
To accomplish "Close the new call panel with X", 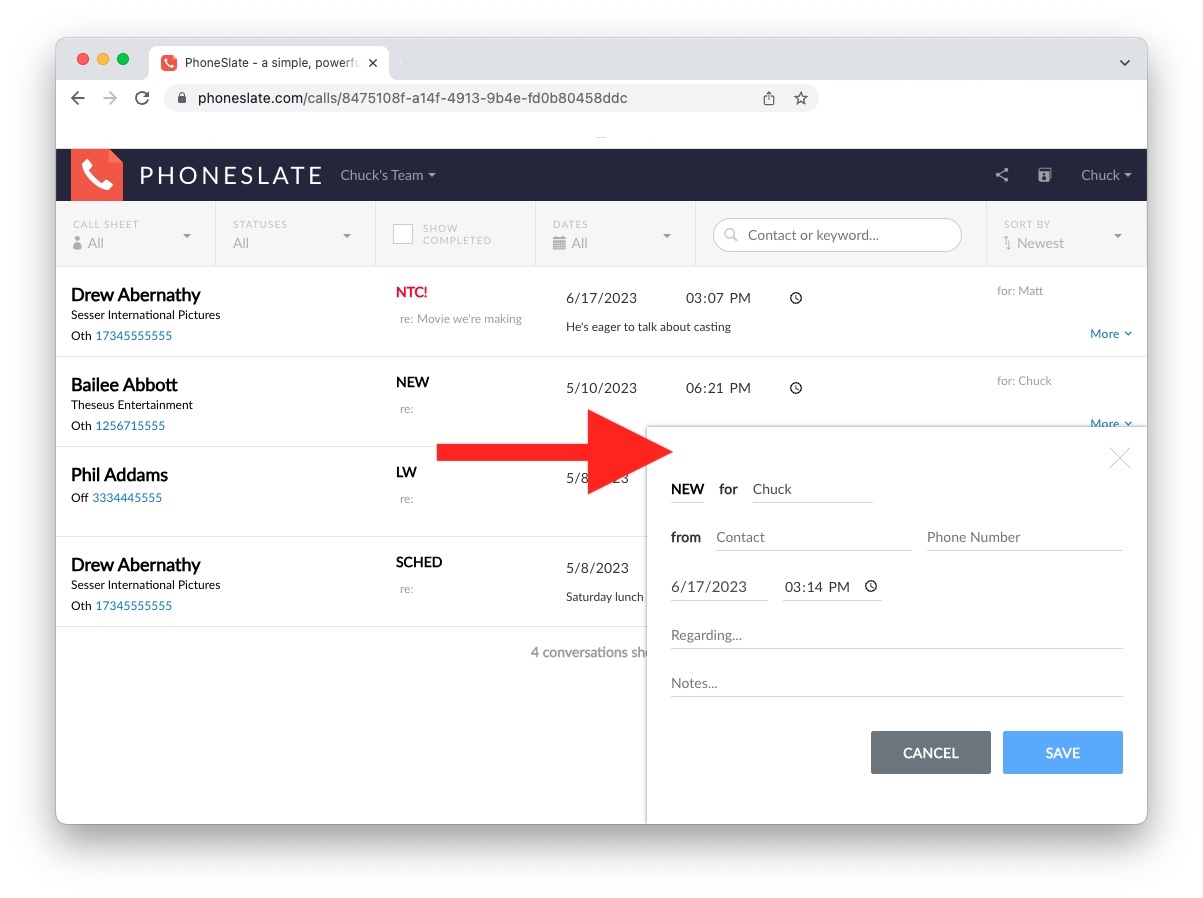I will (1120, 458).
